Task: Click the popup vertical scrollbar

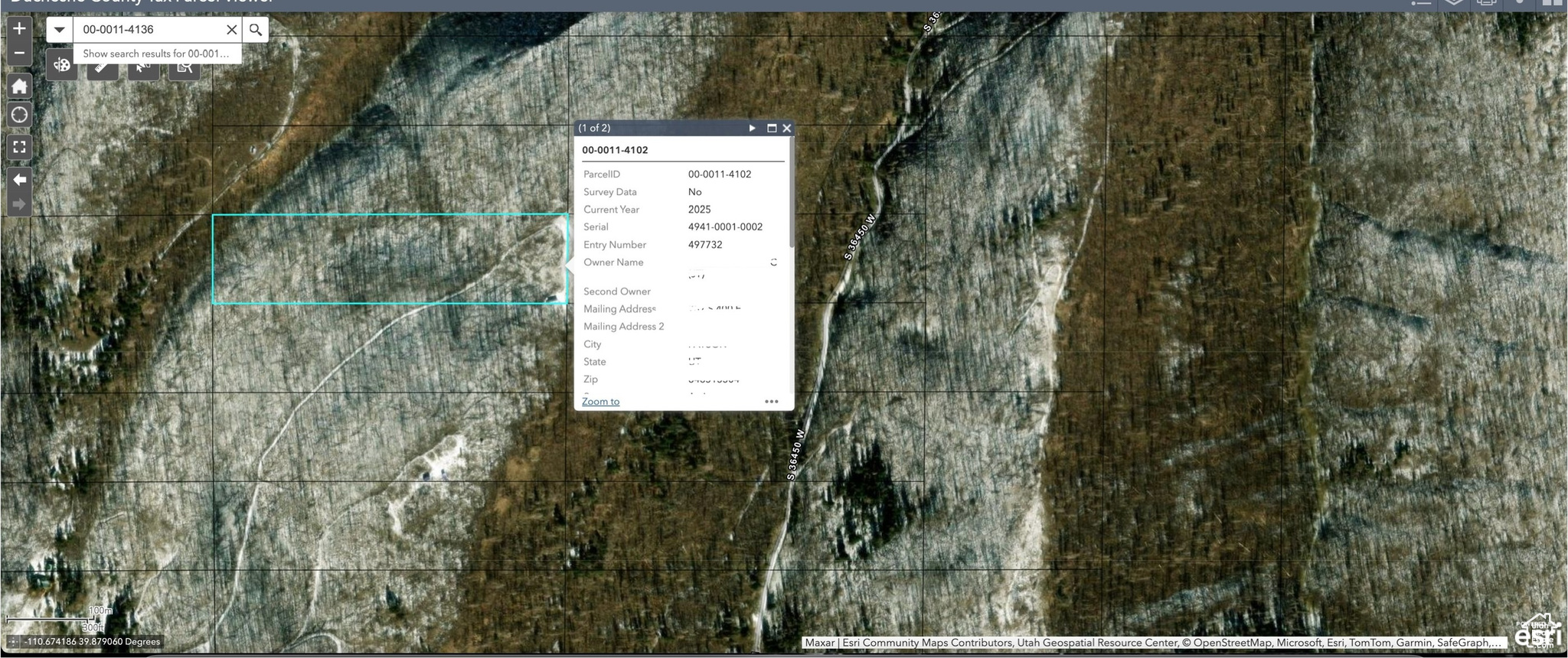Action: pyautogui.click(x=791, y=193)
